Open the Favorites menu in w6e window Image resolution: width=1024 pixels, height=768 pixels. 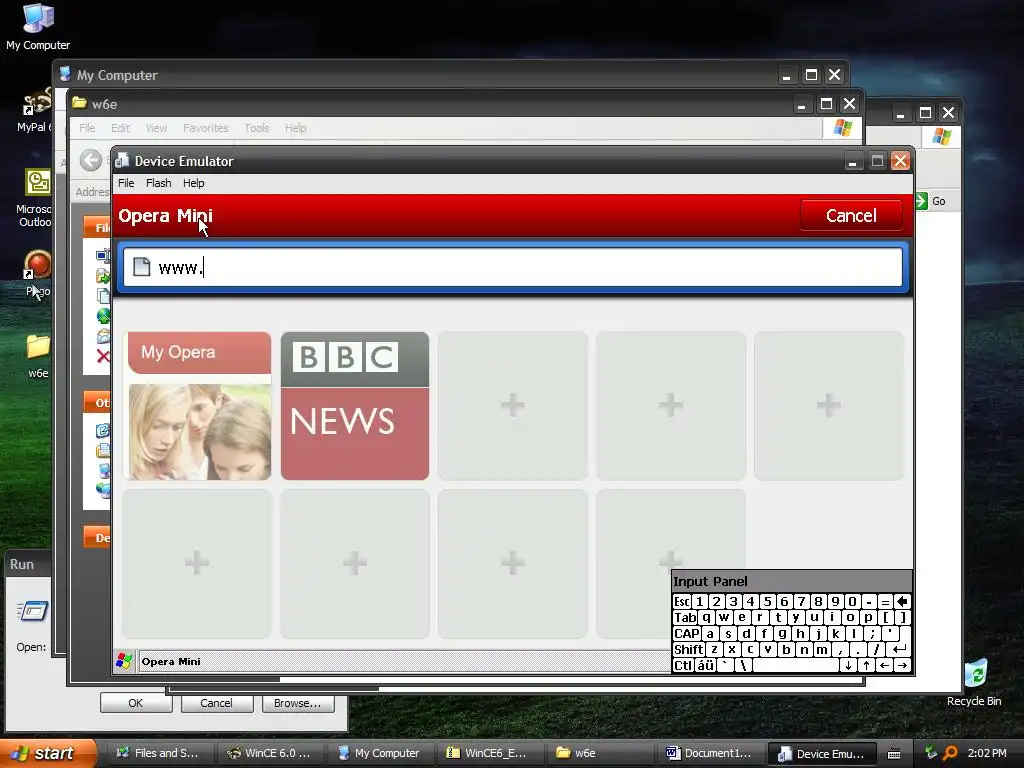[206, 128]
